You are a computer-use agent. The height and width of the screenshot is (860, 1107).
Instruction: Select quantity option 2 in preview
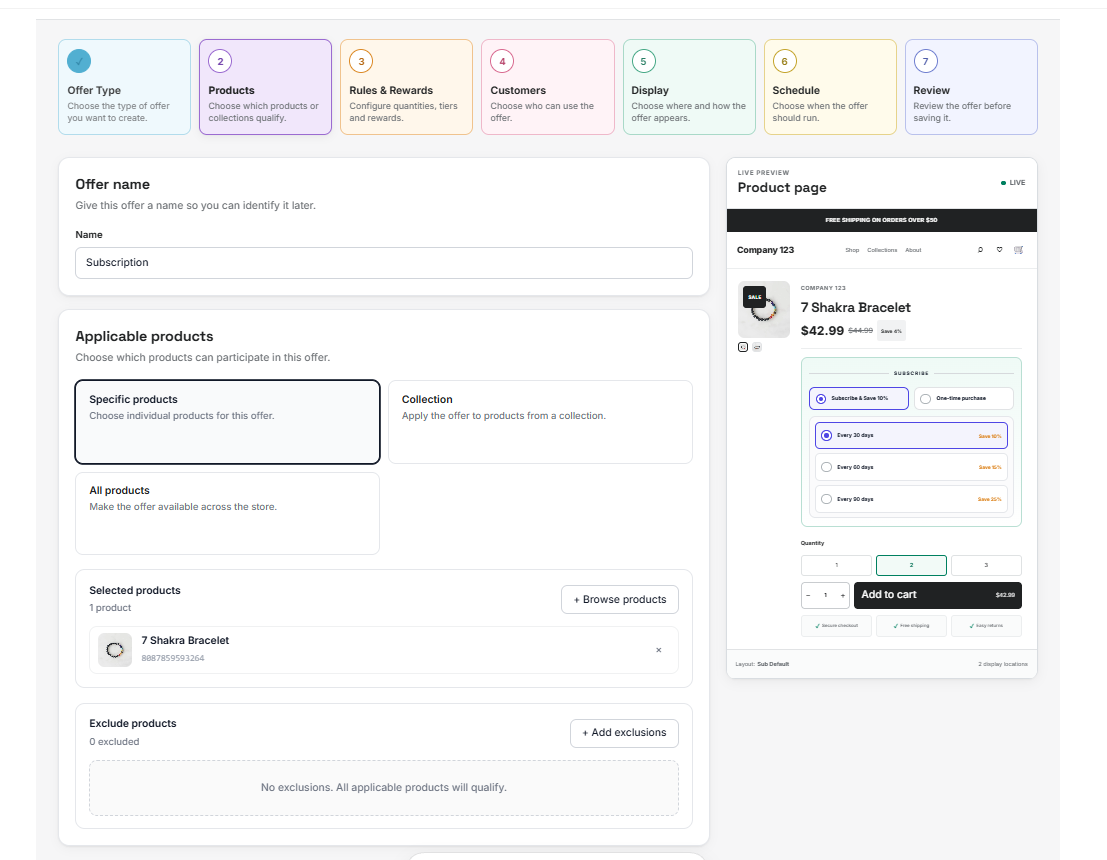click(x=911, y=565)
